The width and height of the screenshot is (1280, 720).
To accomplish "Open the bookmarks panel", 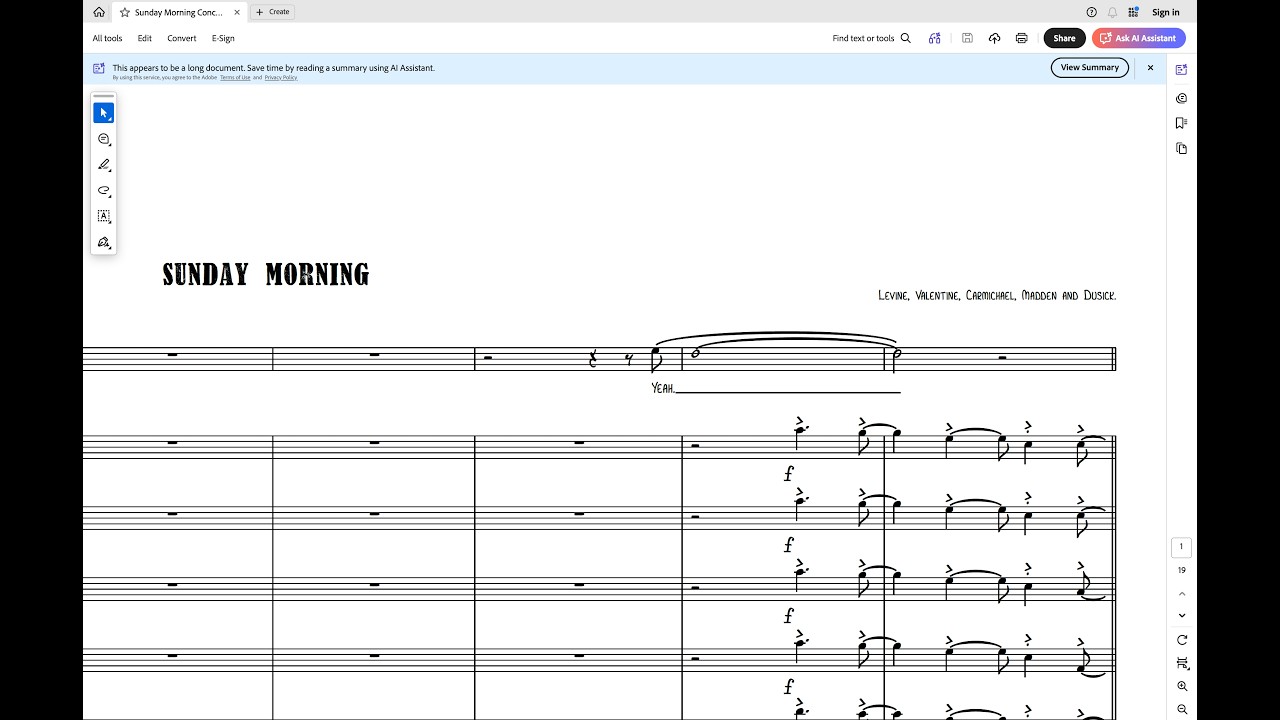I will pyautogui.click(x=1181, y=123).
